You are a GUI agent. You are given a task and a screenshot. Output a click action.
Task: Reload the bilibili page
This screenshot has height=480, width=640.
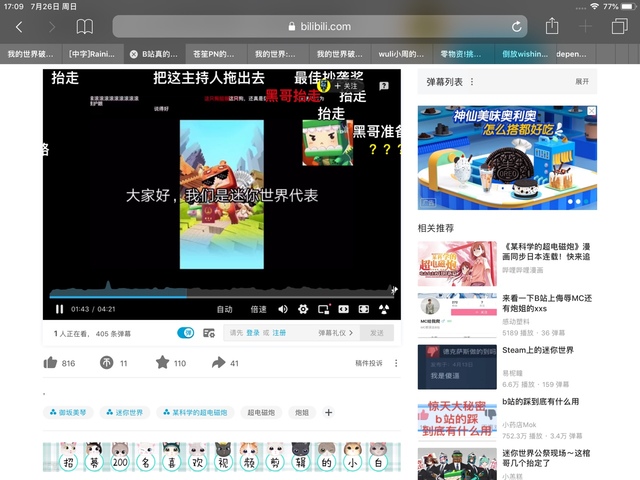pyautogui.click(x=516, y=27)
